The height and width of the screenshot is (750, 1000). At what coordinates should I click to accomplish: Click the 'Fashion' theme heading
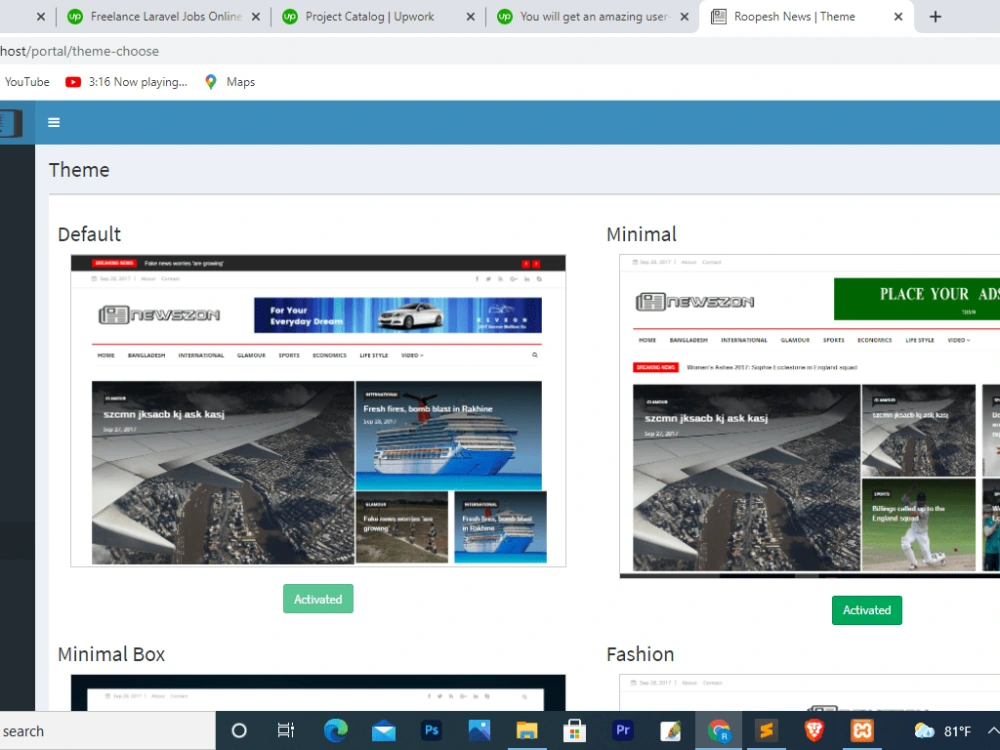[640, 654]
